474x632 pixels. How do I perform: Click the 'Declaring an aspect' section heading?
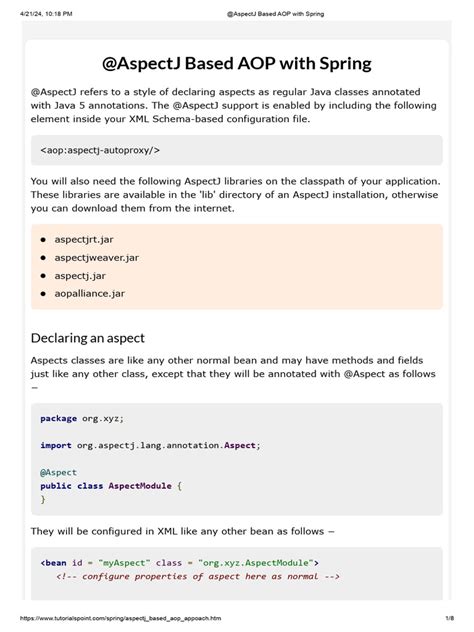(87, 338)
